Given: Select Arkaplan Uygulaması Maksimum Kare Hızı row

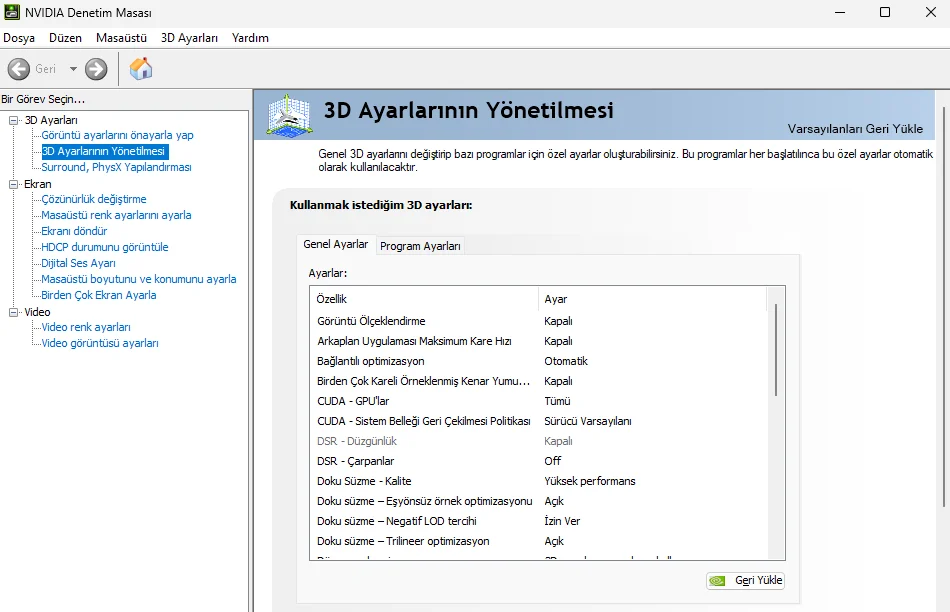Looking at the screenshot, I should point(540,341).
